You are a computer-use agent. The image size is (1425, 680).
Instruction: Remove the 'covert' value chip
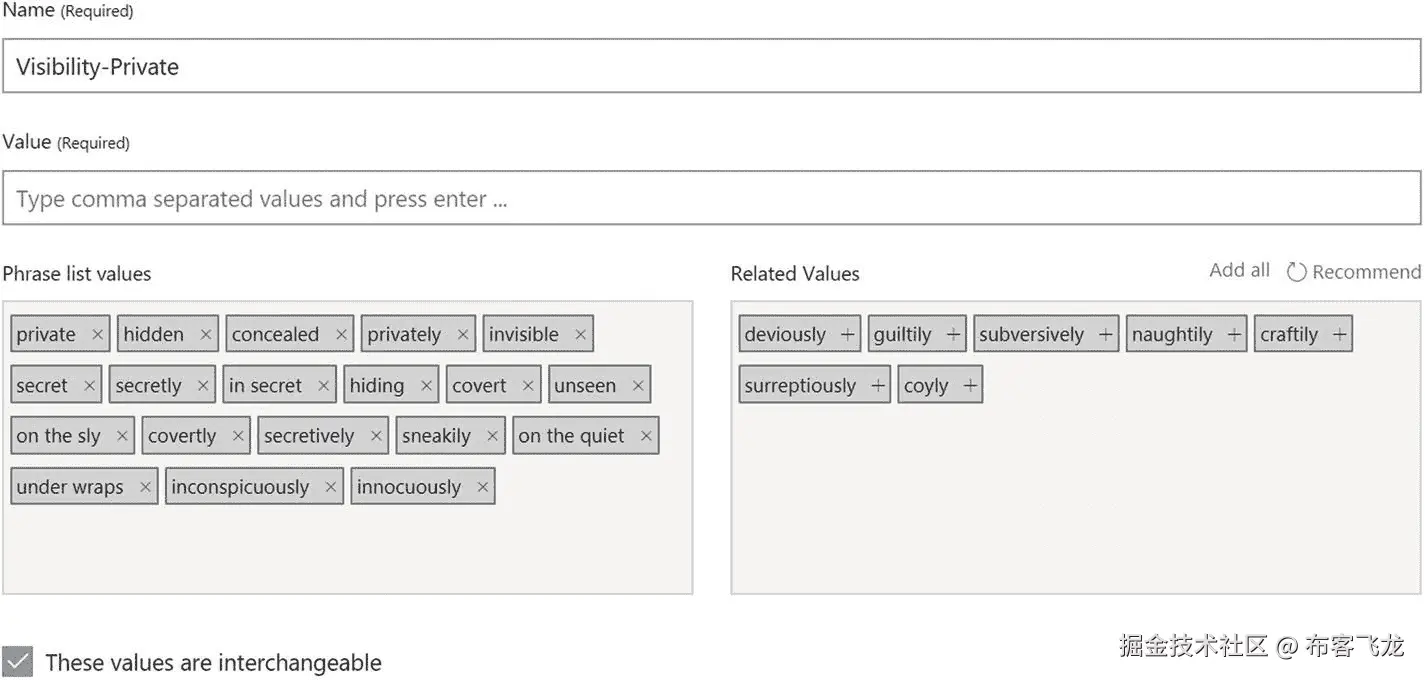pyautogui.click(x=528, y=386)
